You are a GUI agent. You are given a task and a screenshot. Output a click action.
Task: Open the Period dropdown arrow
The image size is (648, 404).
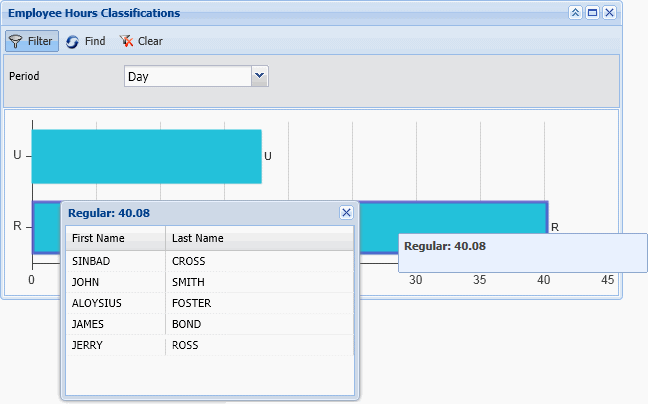259,75
